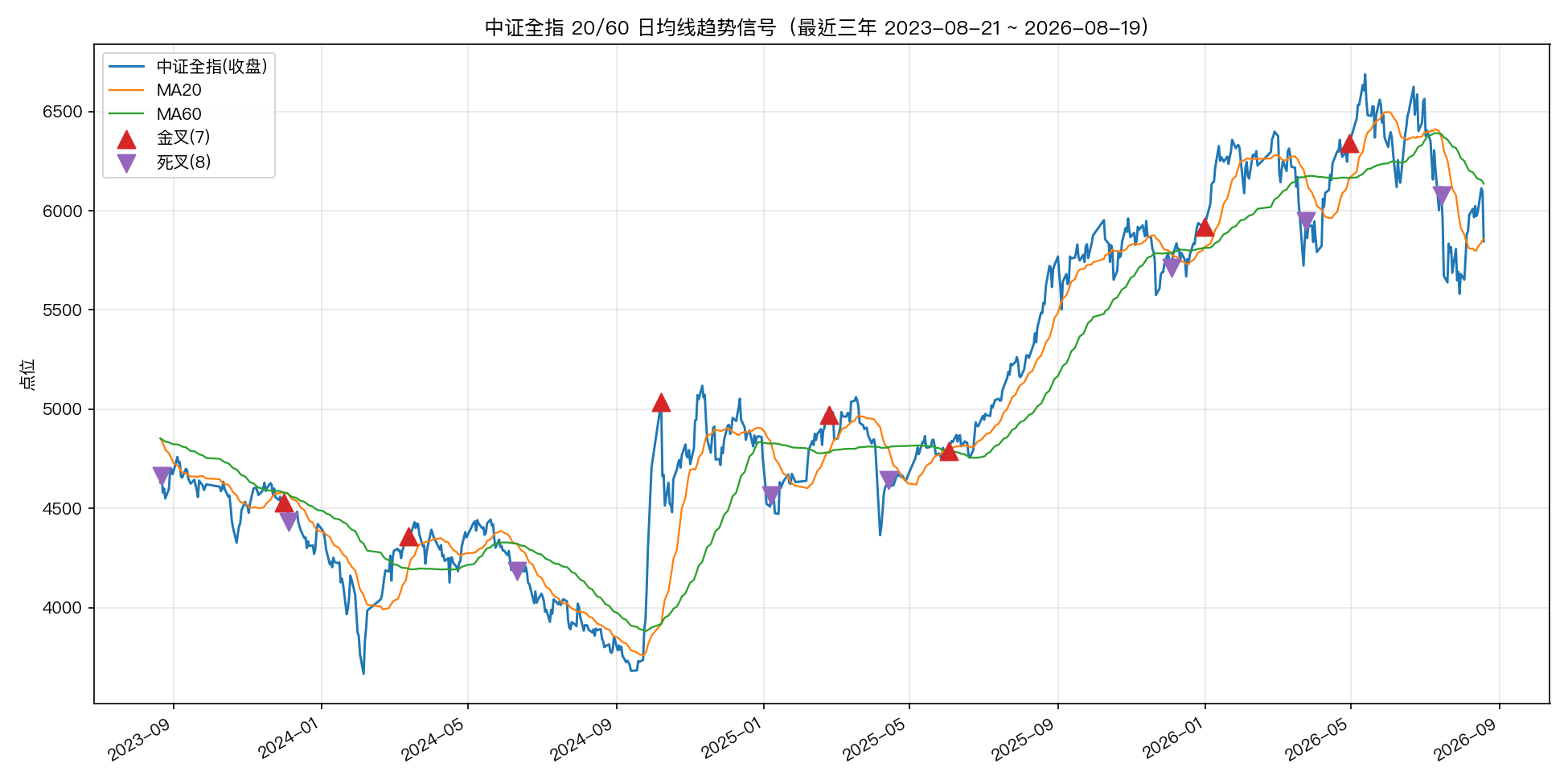Click the 4000 y-axis tick label

pos(63,608)
